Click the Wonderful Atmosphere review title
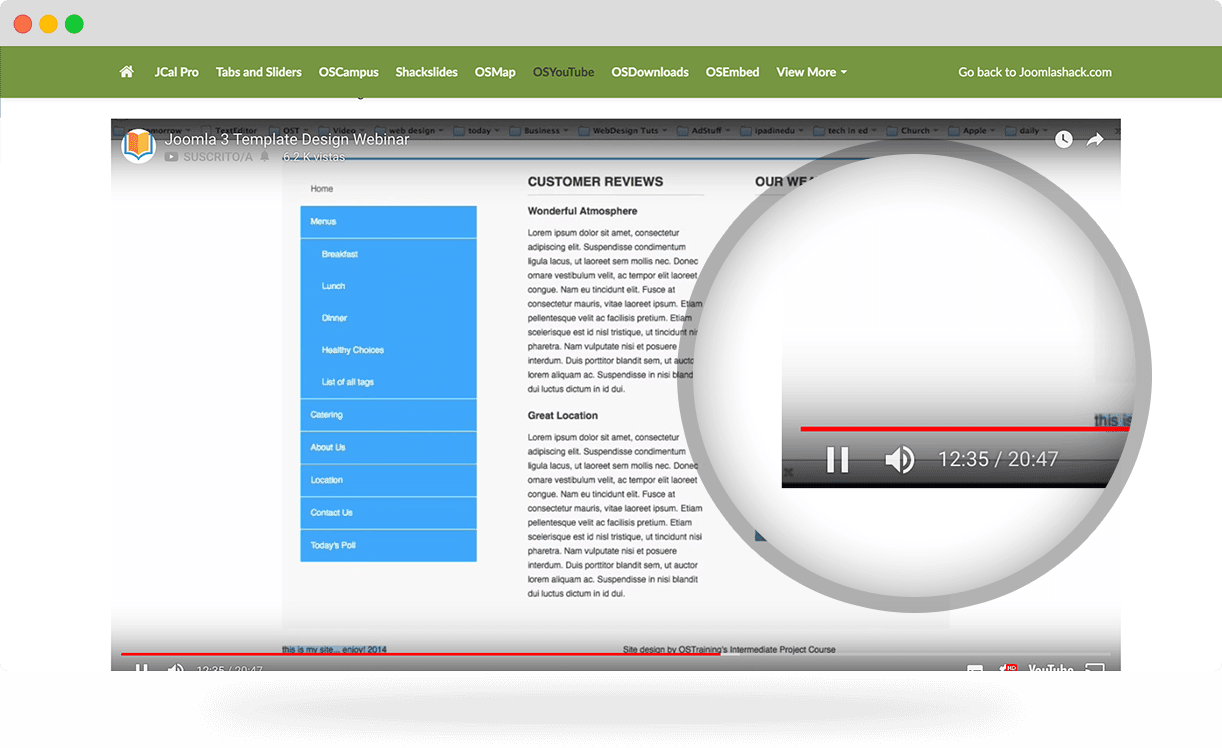 point(582,211)
